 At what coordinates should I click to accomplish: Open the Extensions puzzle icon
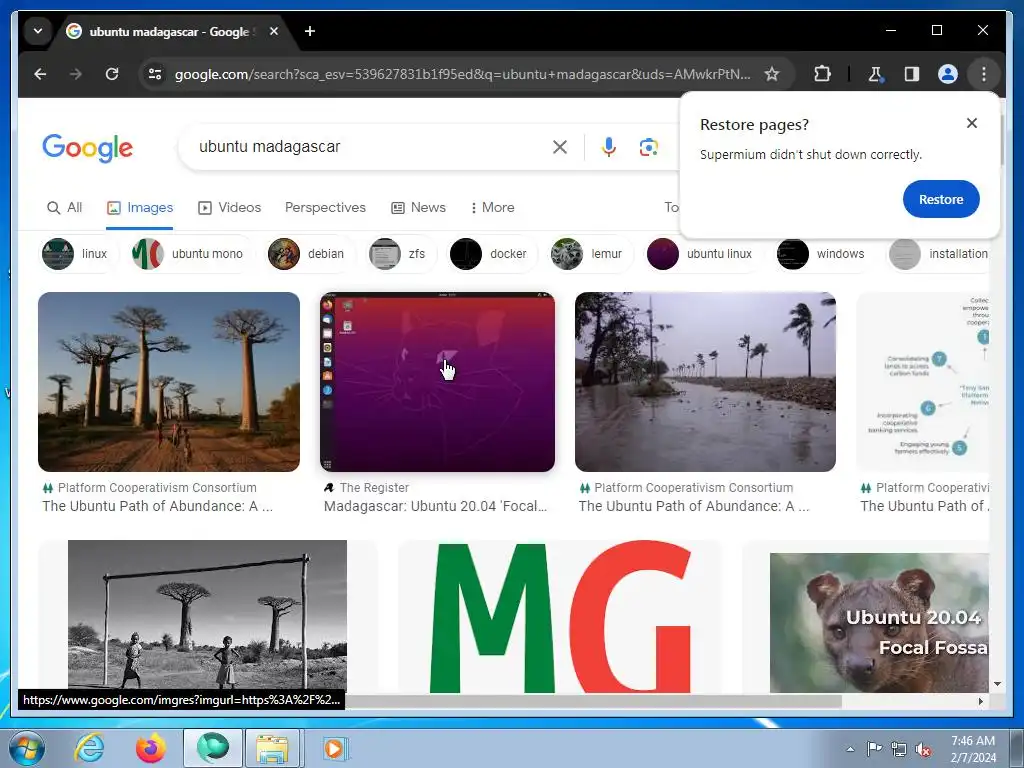click(x=822, y=74)
